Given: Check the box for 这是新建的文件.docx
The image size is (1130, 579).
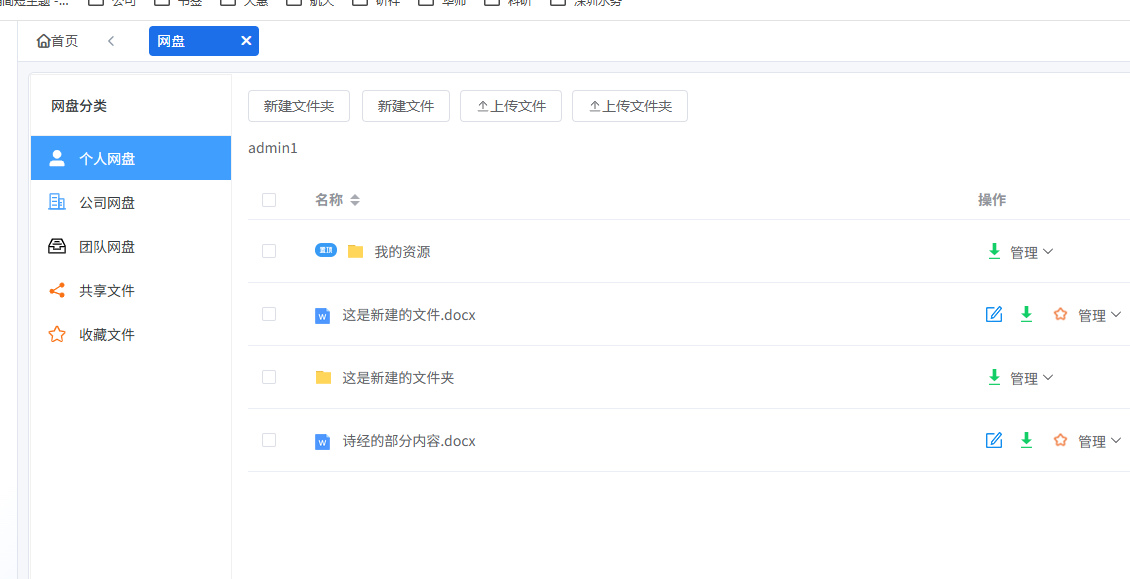Looking at the screenshot, I should [269, 314].
